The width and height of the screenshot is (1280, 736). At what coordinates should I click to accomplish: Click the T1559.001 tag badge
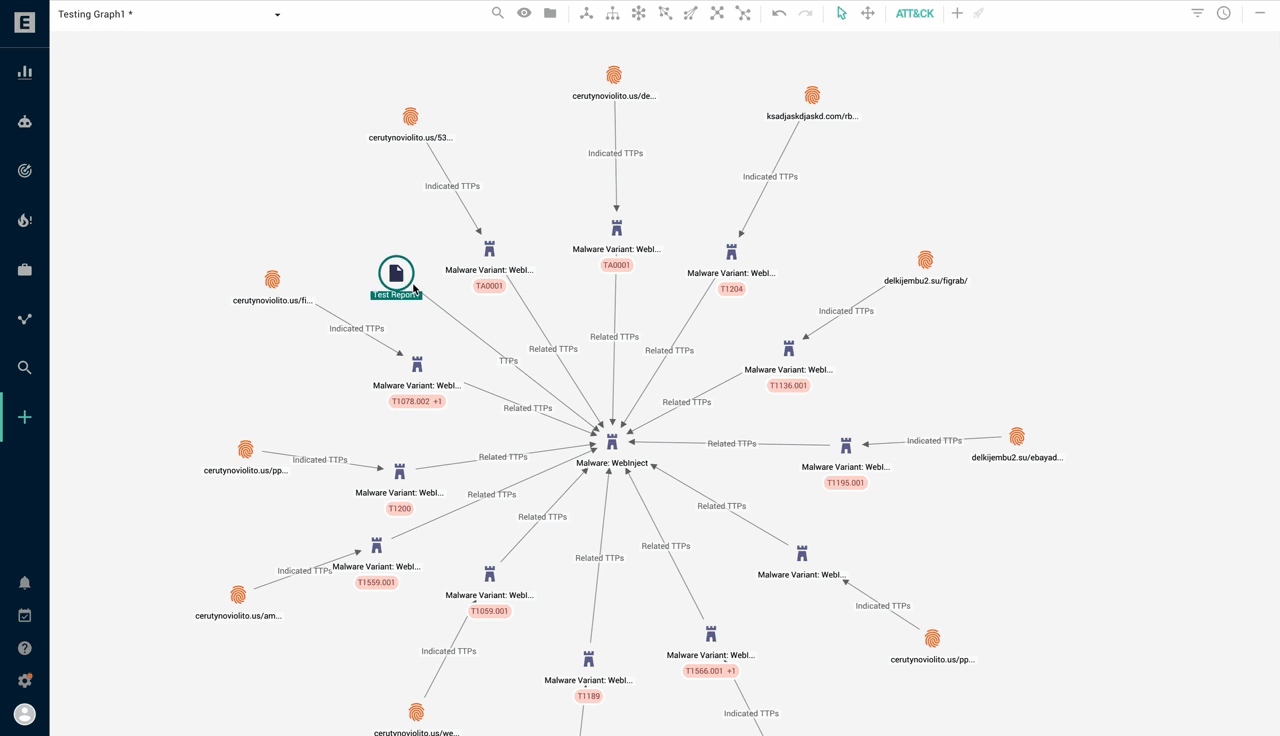pyautogui.click(x=376, y=583)
